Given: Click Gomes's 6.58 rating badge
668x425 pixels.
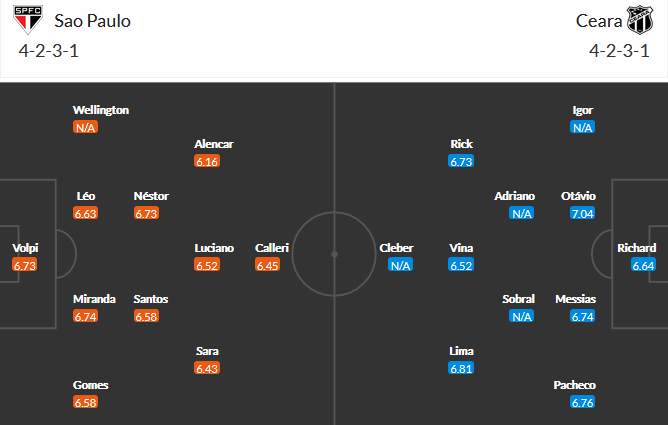Looking at the screenshot, I should 85,402.
